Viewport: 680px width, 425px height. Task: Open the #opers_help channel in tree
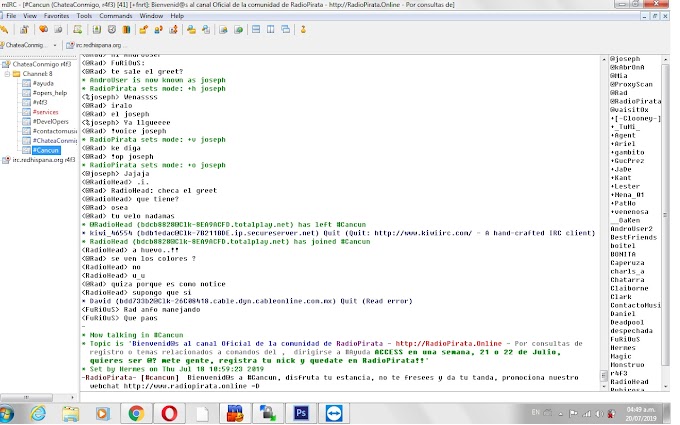click(x=50, y=93)
